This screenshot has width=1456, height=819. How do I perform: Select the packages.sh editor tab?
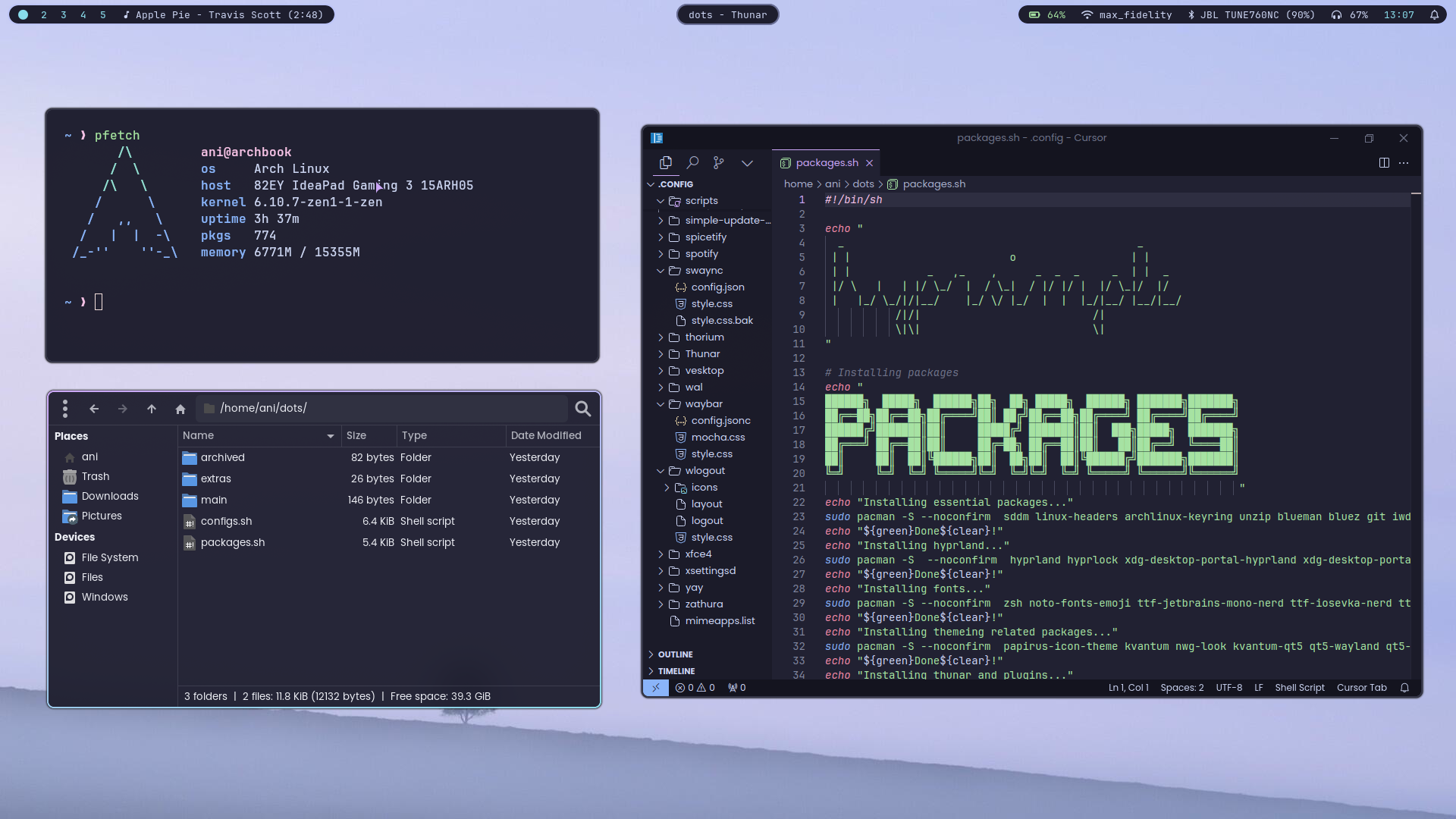coord(827,162)
